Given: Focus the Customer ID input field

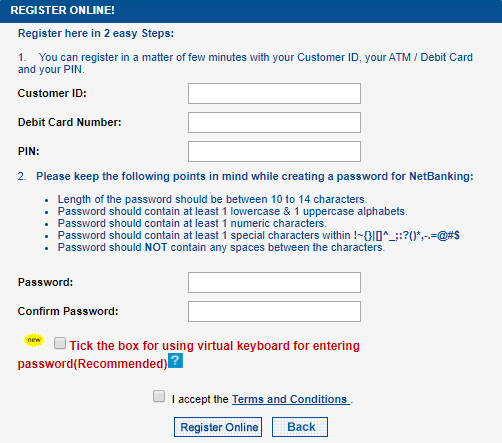Looking at the screenshot, I should pos(274,94).
